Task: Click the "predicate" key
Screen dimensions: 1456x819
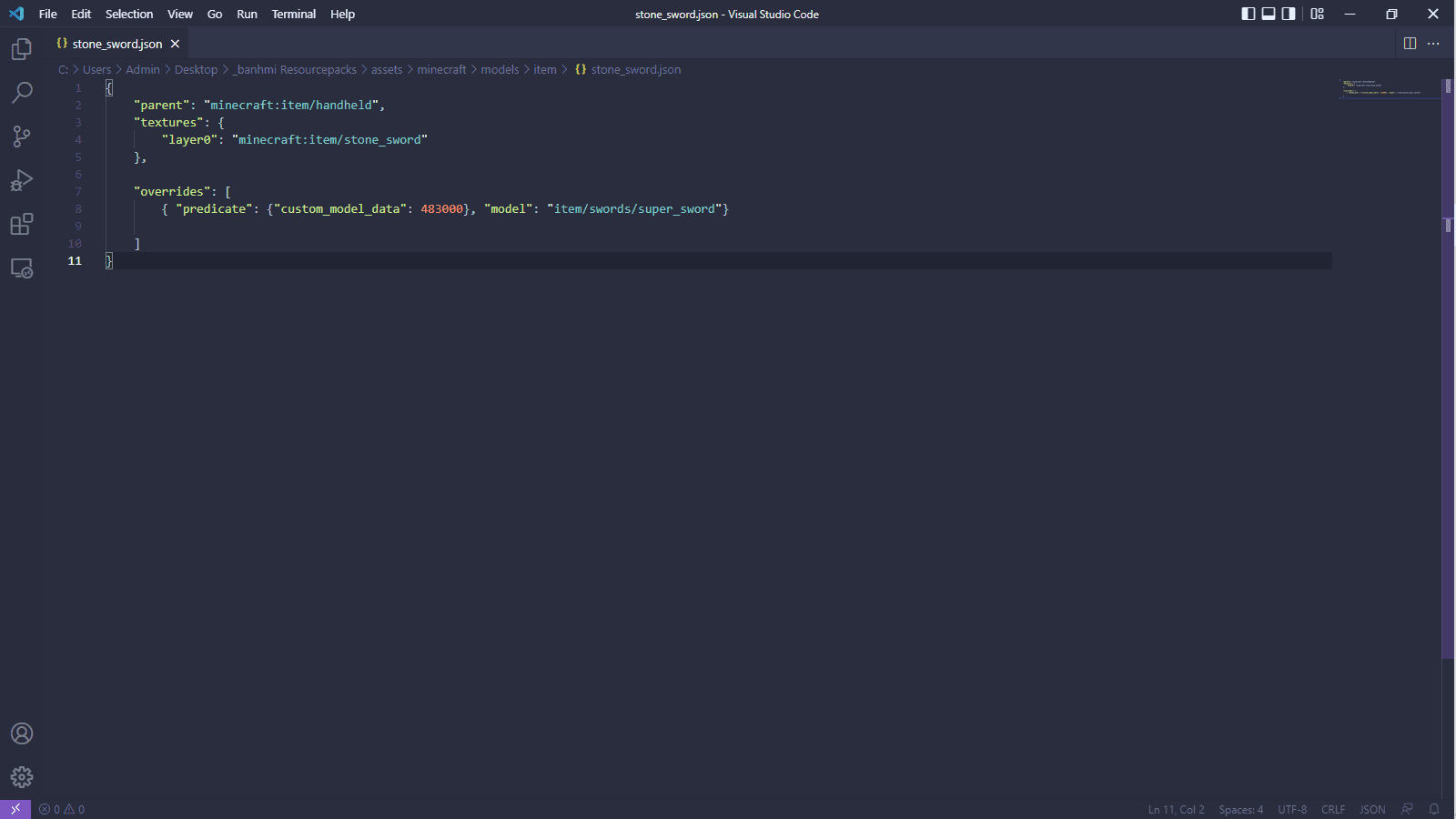Action: click(x=214, y=209)
